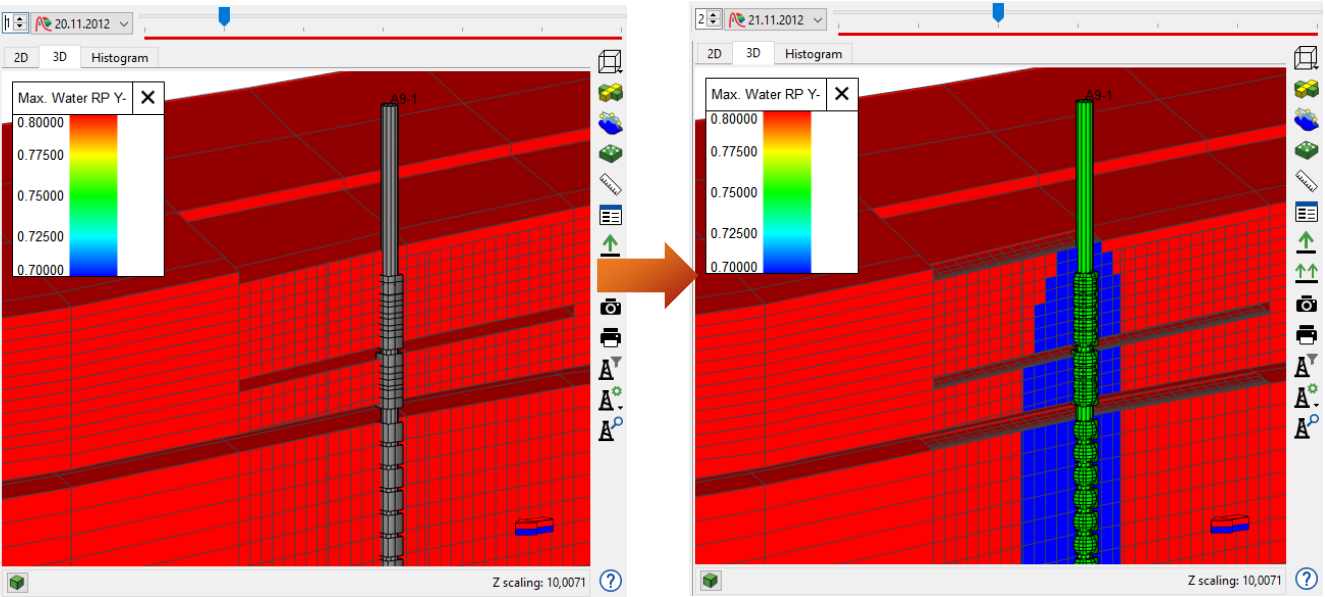The image size is (1325, 597).
Task: Click the A9-1 well label in right panel
Action: [x=1099, y=95]
